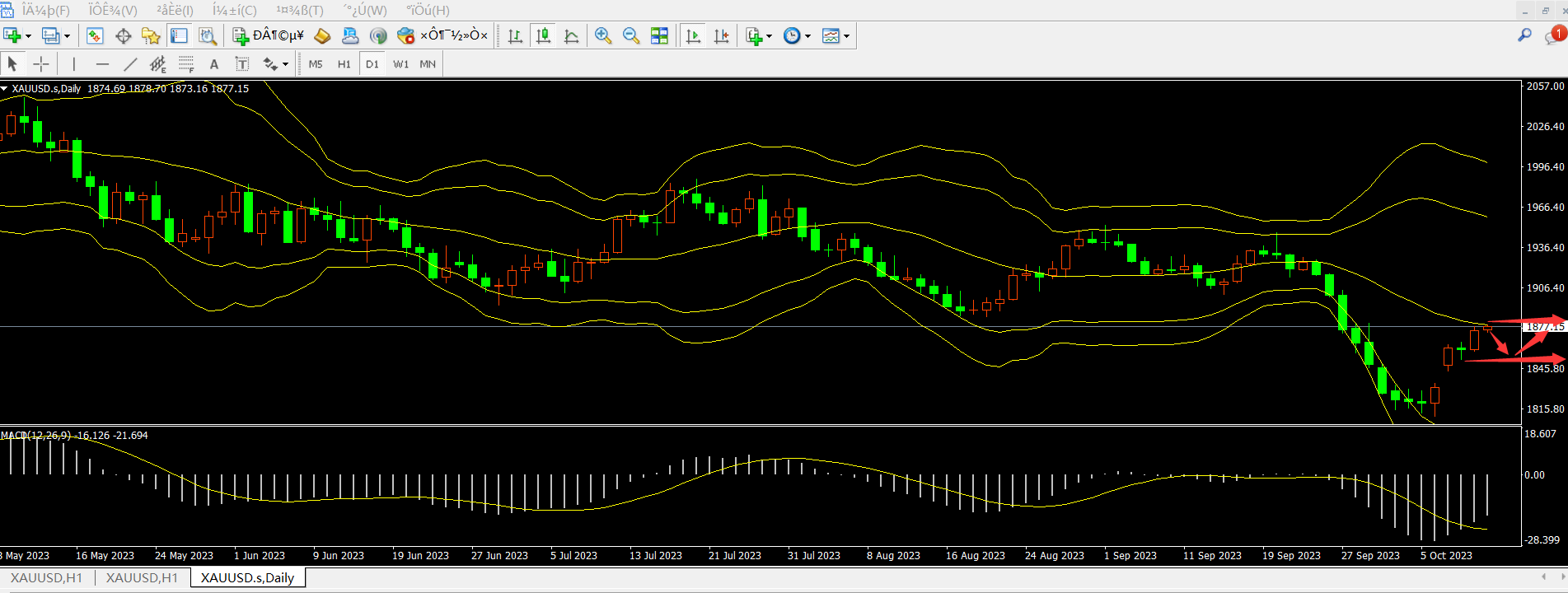1568x593 pixels.
Task: Switch chart to bar chart type
Action: point(515,35)
